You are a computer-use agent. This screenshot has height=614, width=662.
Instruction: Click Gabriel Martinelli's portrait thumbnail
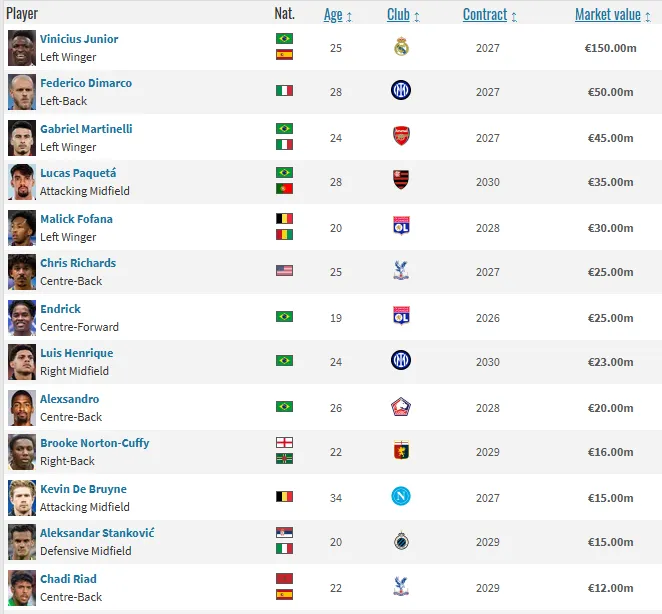pos(21,137)
